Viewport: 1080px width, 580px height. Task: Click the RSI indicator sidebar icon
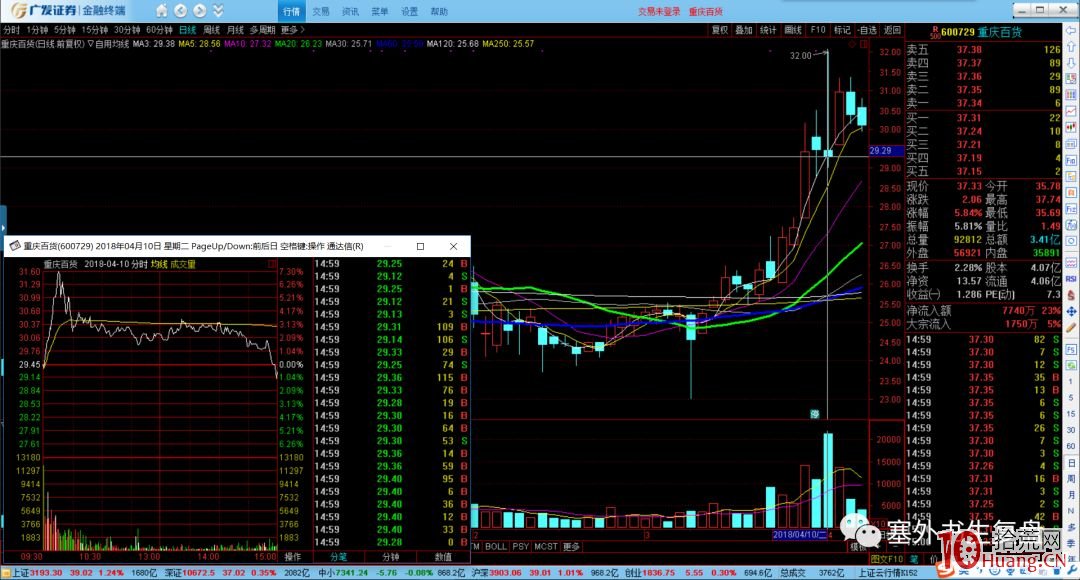point(1072,278)
